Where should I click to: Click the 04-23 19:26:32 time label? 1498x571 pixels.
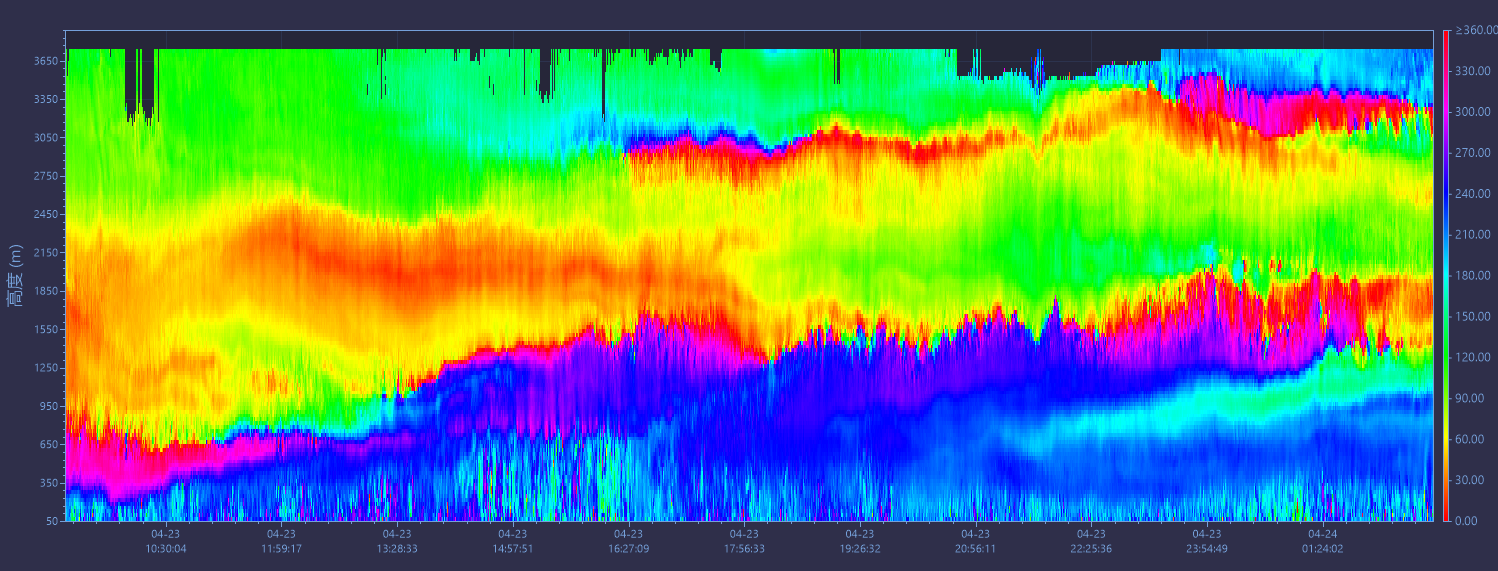click(x=860, y=541)
